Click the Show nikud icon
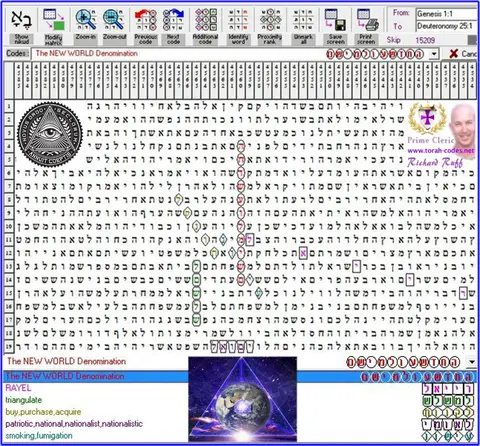The image size is (480, 446). pyautogui.click(x=22, y=20)
